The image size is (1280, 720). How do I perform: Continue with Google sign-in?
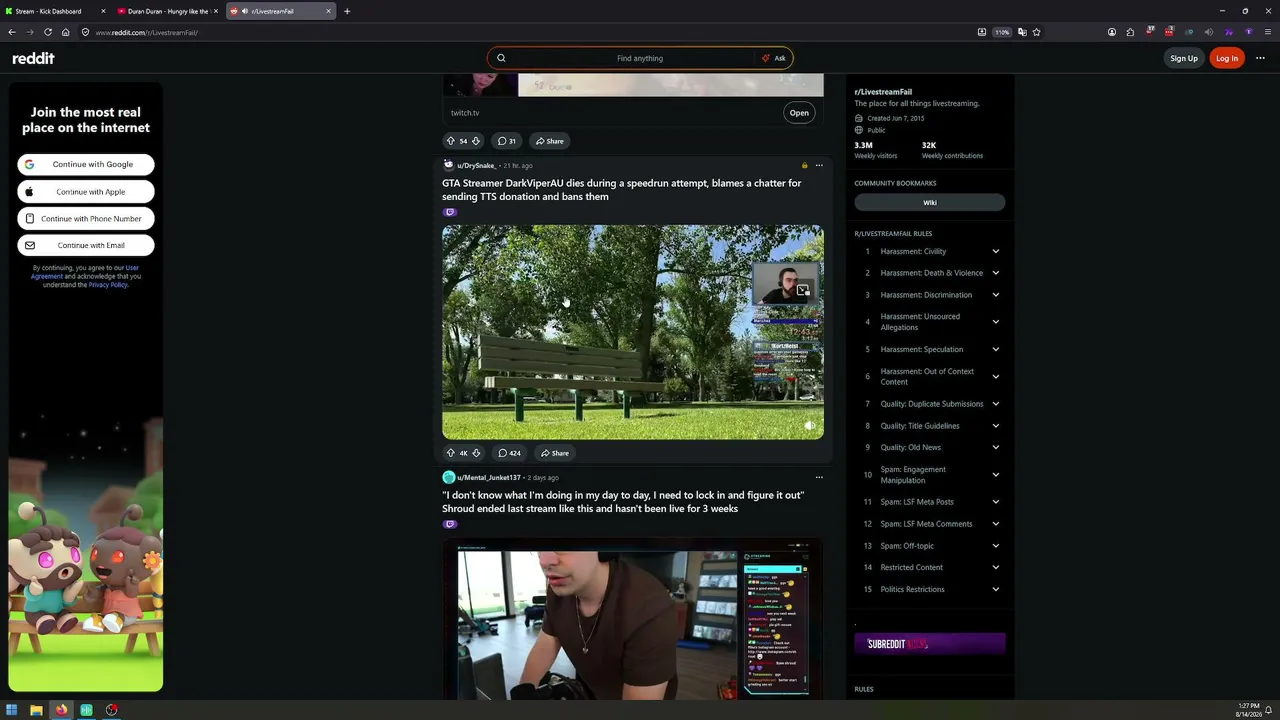(x=86, y=164)
